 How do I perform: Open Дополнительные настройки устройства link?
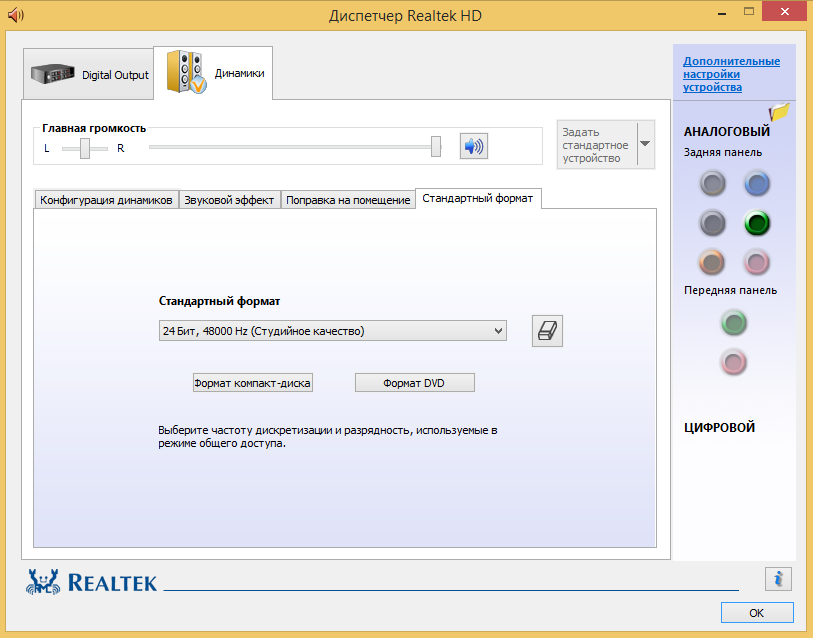(731, 74)
